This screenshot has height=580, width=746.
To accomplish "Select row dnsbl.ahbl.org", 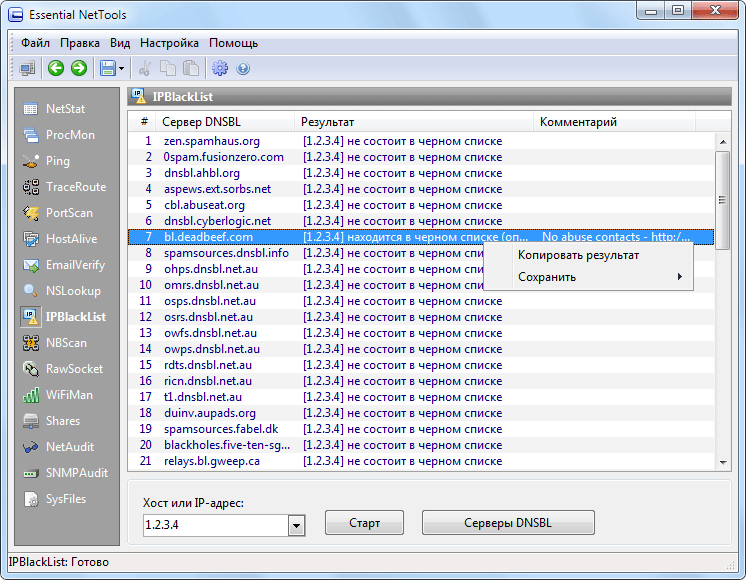I will (x=421, y=173).
